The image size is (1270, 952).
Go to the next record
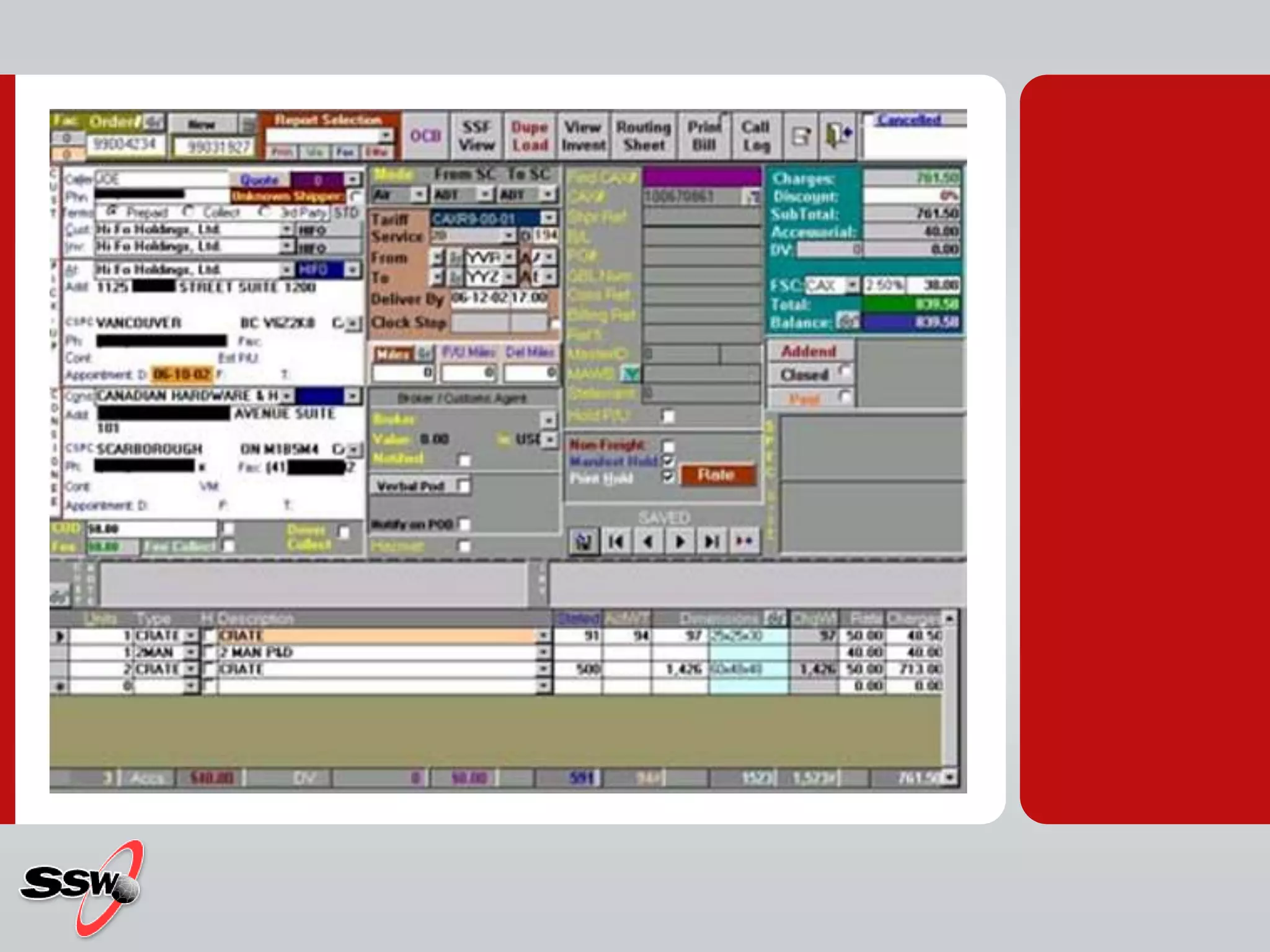680,542
